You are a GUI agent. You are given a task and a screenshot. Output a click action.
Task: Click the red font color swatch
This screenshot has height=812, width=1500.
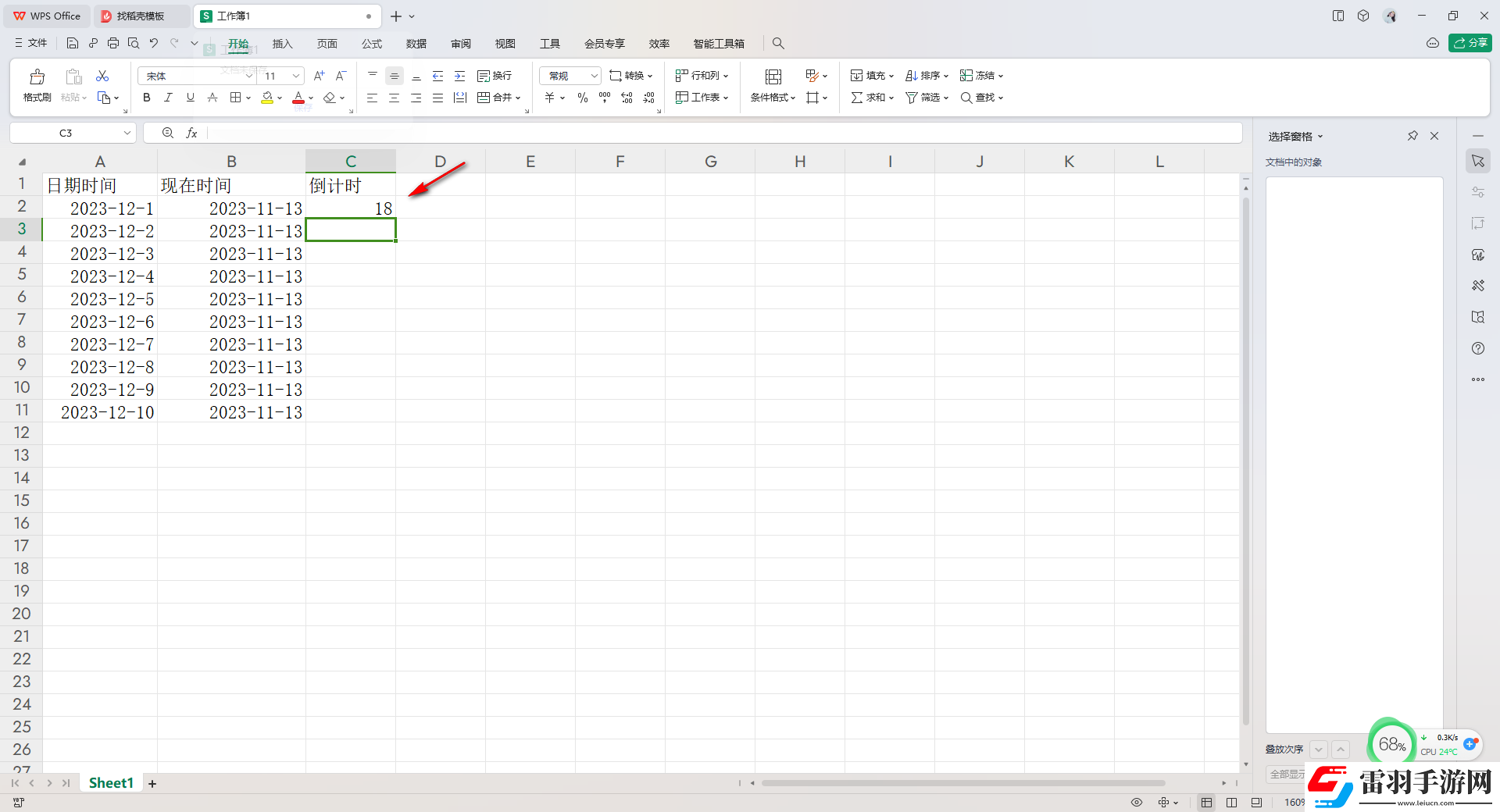point(298,98)
